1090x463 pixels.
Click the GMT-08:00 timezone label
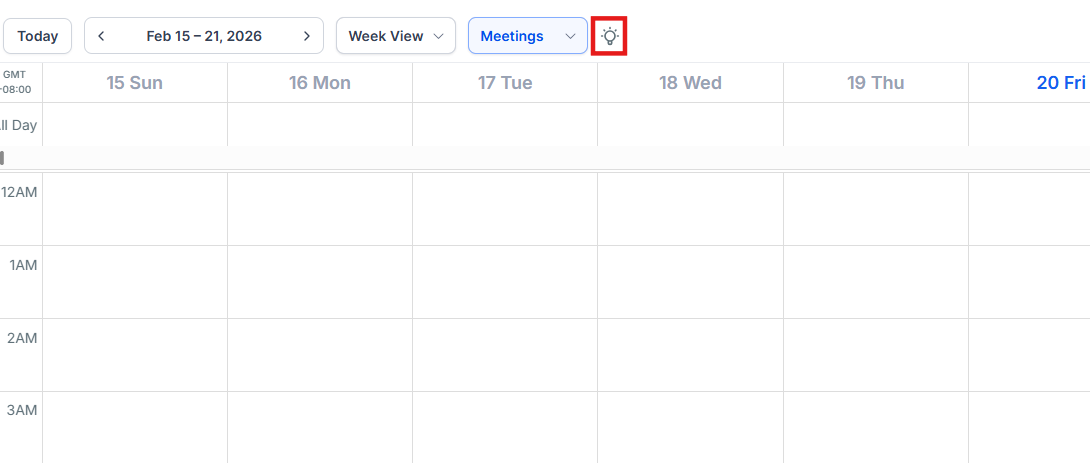[19, 82]
